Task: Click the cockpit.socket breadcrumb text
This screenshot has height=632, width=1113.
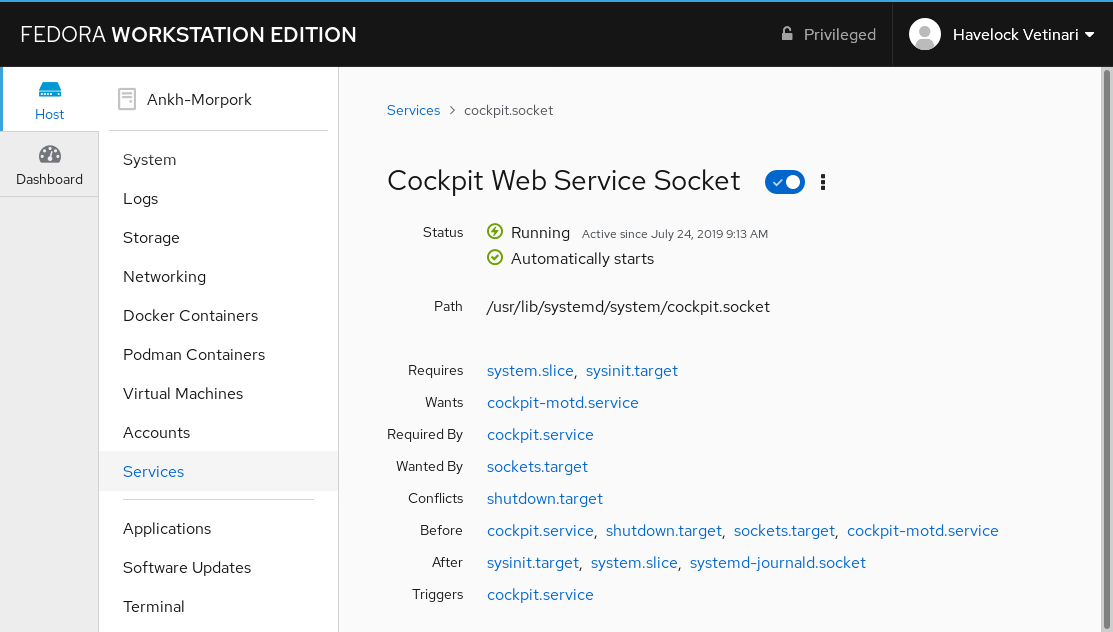Action: (x=508, y=110)
